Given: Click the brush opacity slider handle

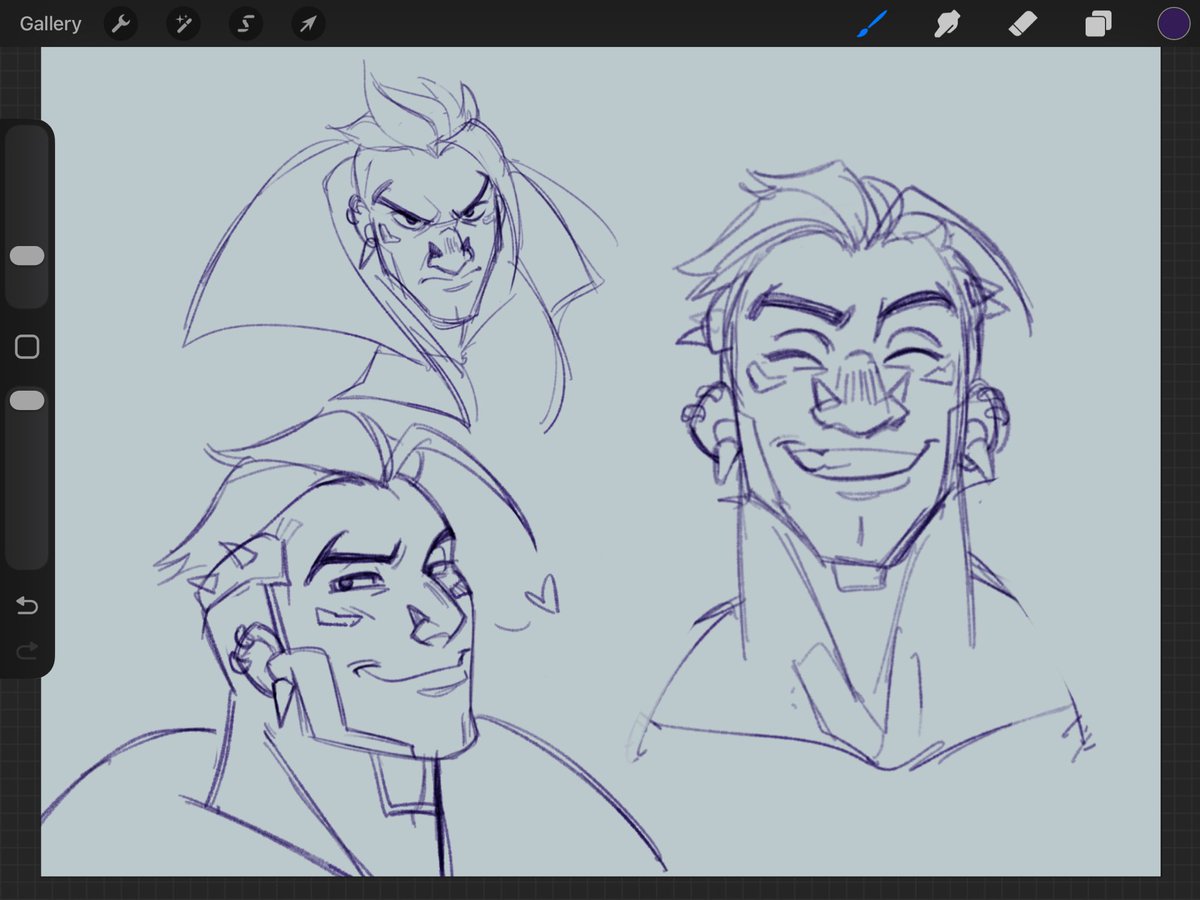Looking at the screenshot, I should [x=27, y=400].
